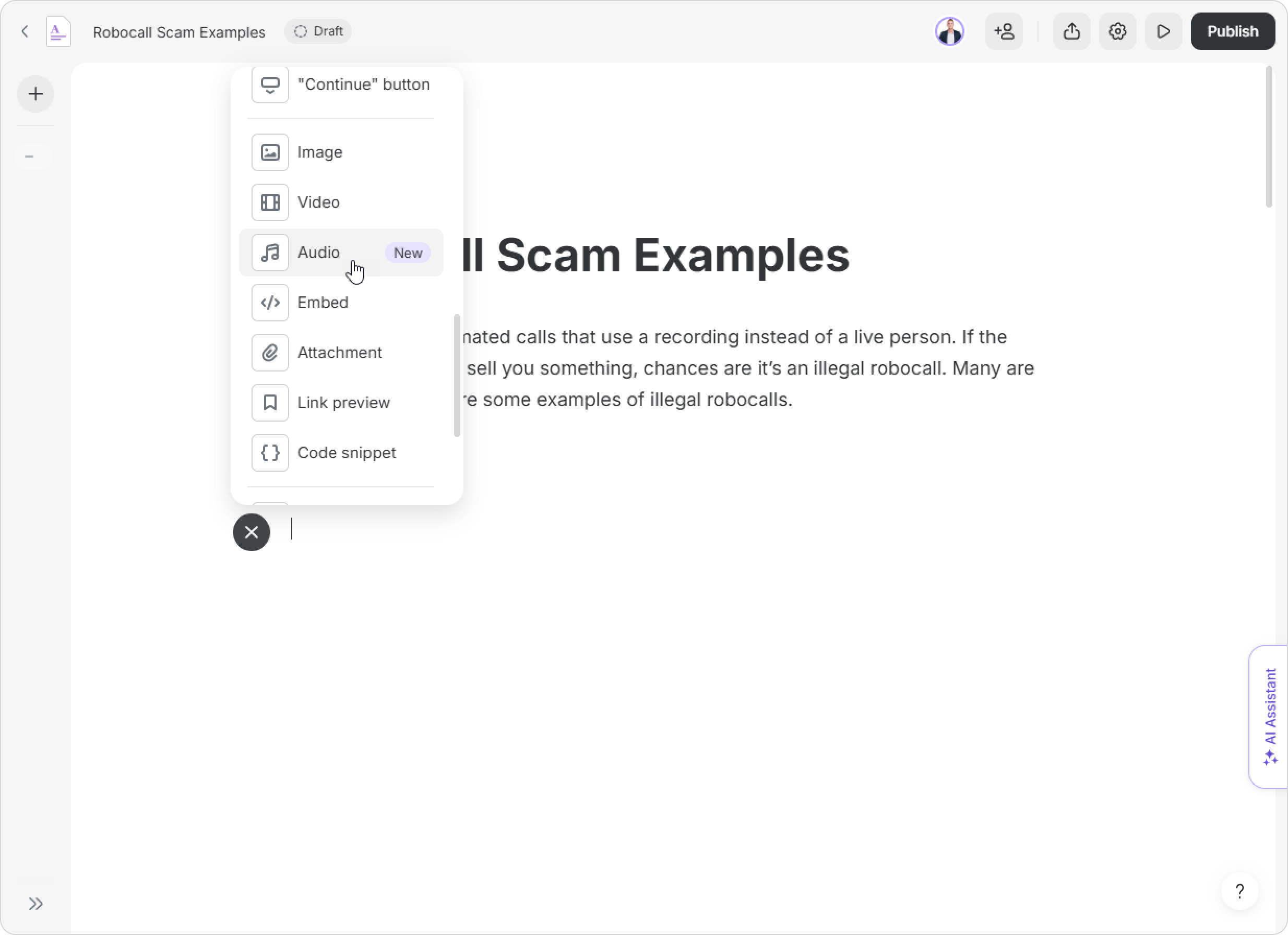The width and height of the screenshot is (1288, 935).
Task: Choose the Video block icon
Action: [270, 202]
